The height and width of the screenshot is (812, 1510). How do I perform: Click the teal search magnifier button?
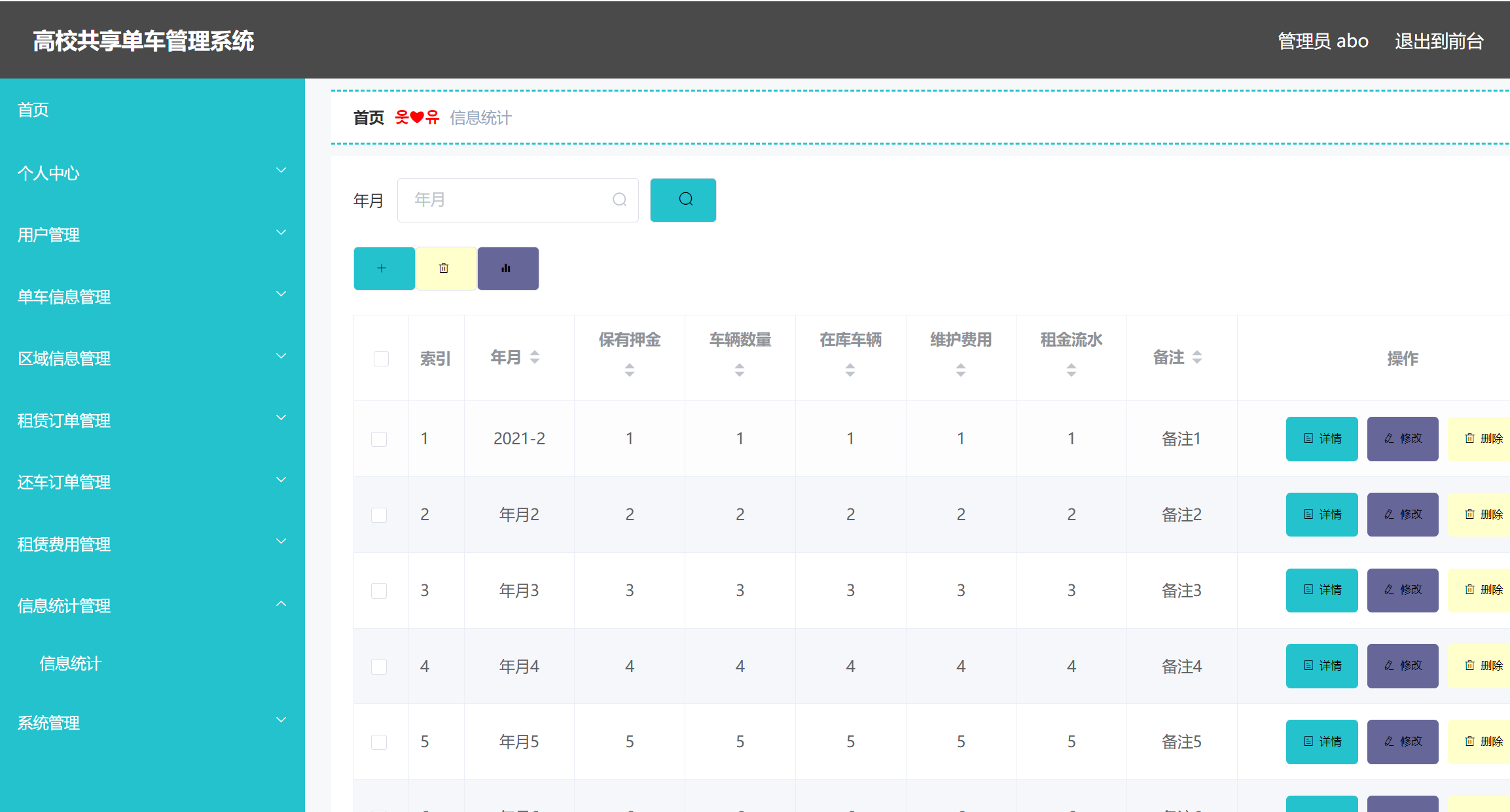[683, 200]
